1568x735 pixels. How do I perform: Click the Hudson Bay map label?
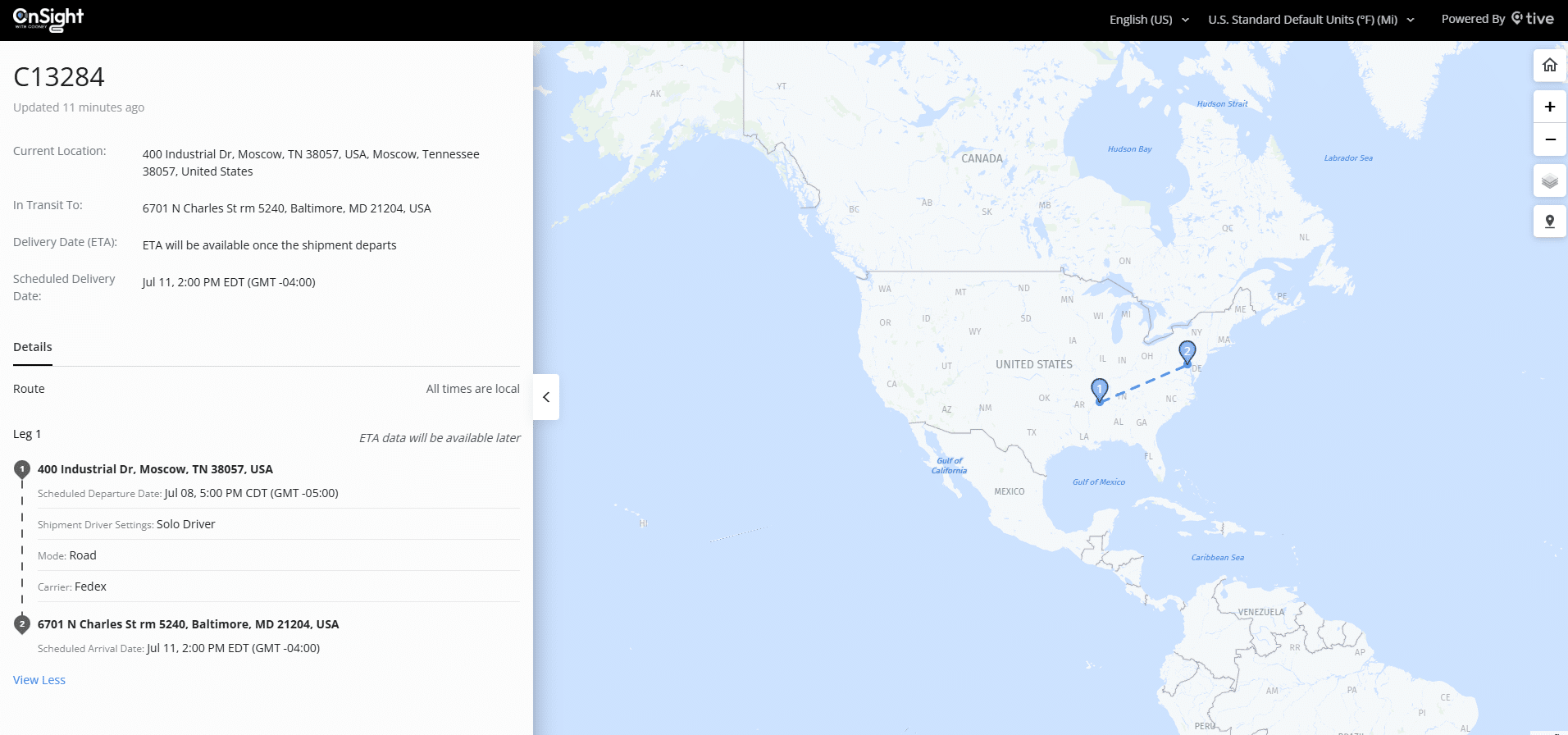click(1129, 149)
